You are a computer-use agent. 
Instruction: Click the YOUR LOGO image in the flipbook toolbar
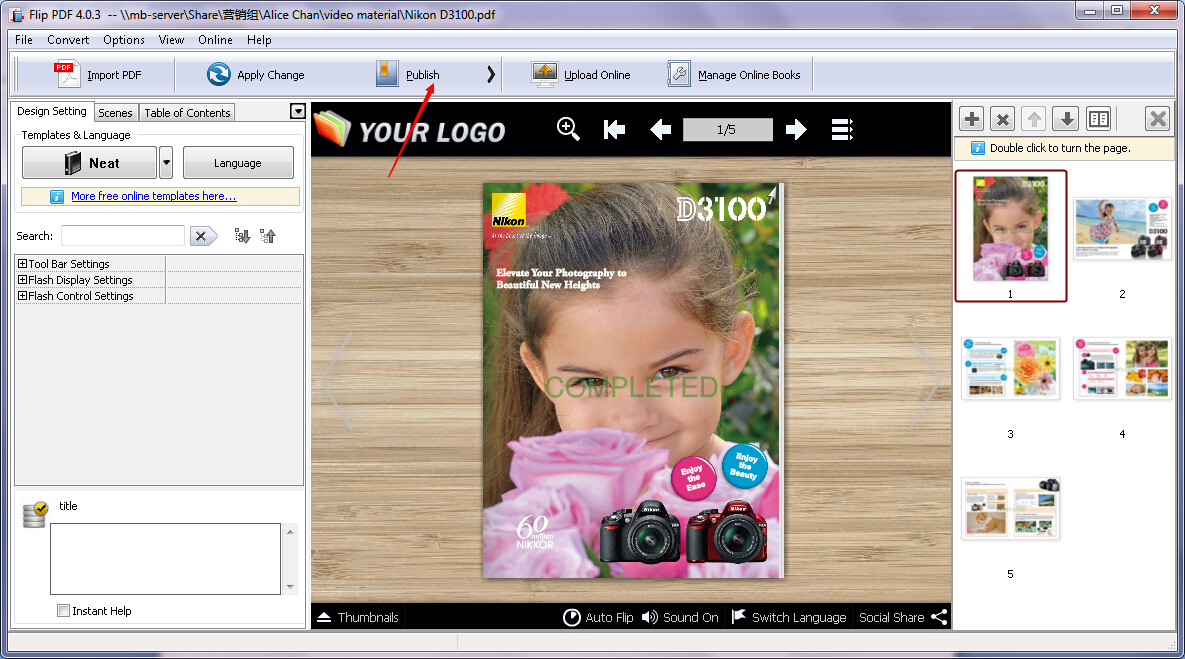point(410,130)
